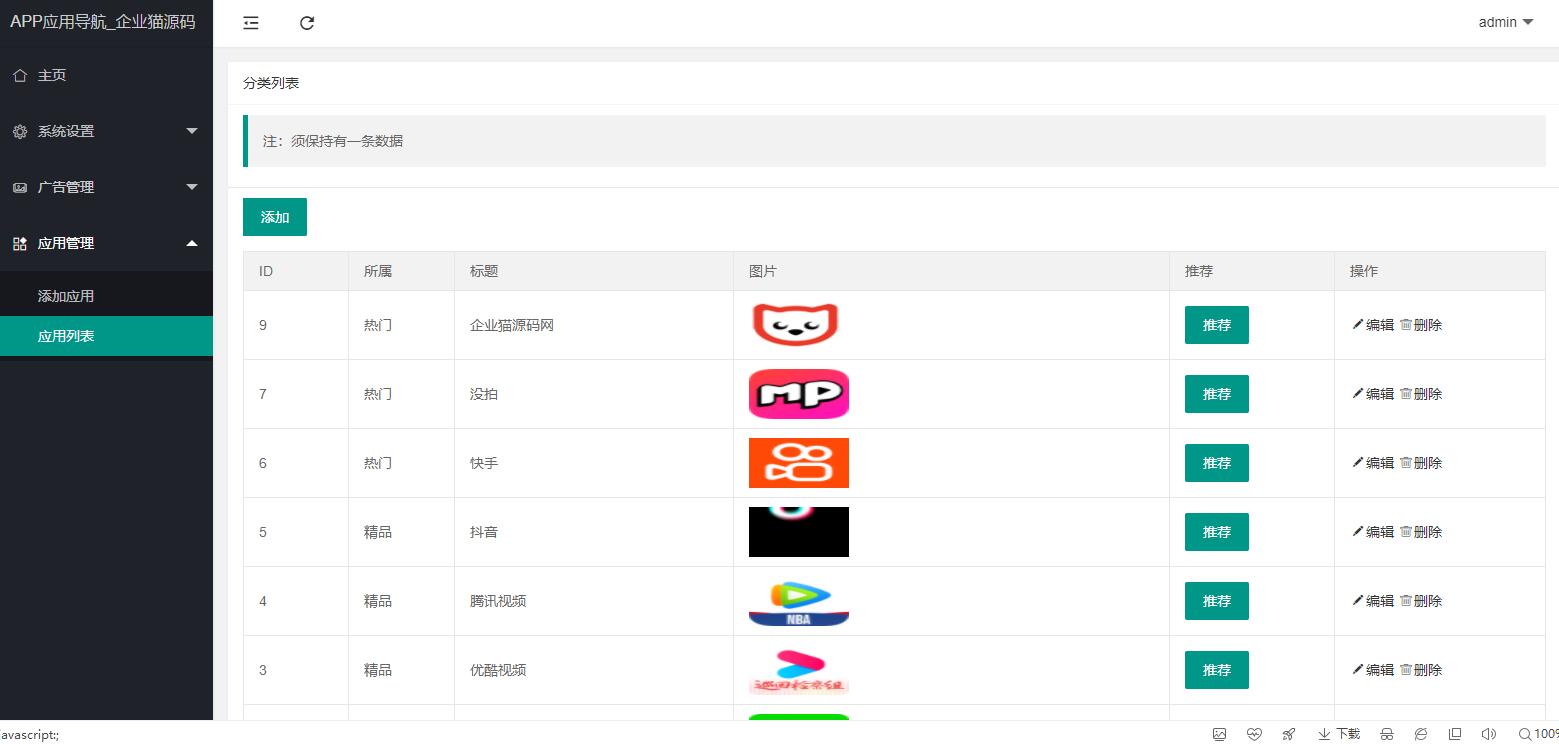Image resolution: width=1559 pixels, height=744 pixels.
Task: Click 推荐 button for 抖音 row
Action: point(1216,532)
